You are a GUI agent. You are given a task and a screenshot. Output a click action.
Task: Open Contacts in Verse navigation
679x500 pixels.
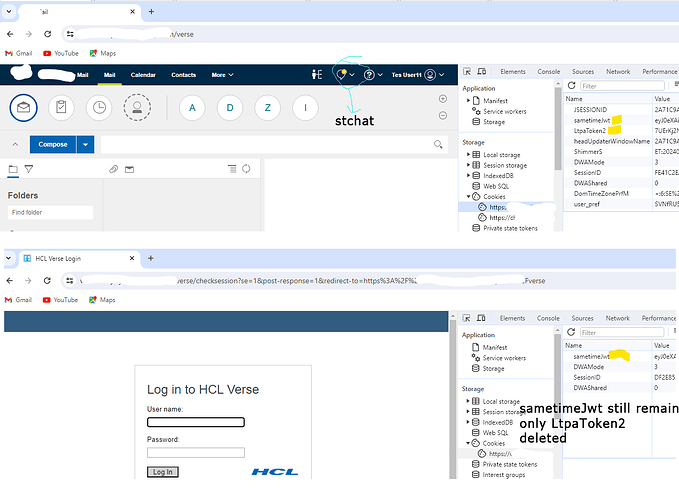(184, 75)
